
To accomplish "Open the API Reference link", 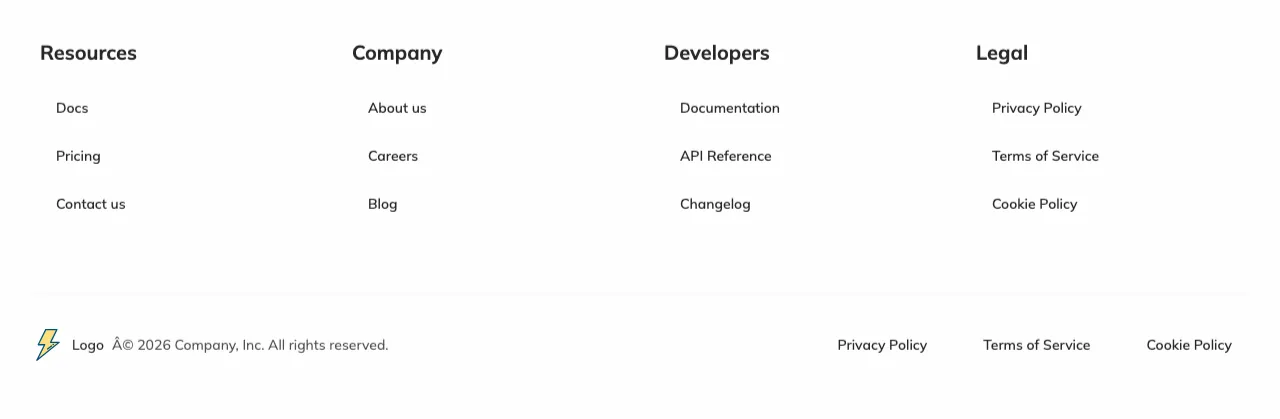I will pos(726,156).
